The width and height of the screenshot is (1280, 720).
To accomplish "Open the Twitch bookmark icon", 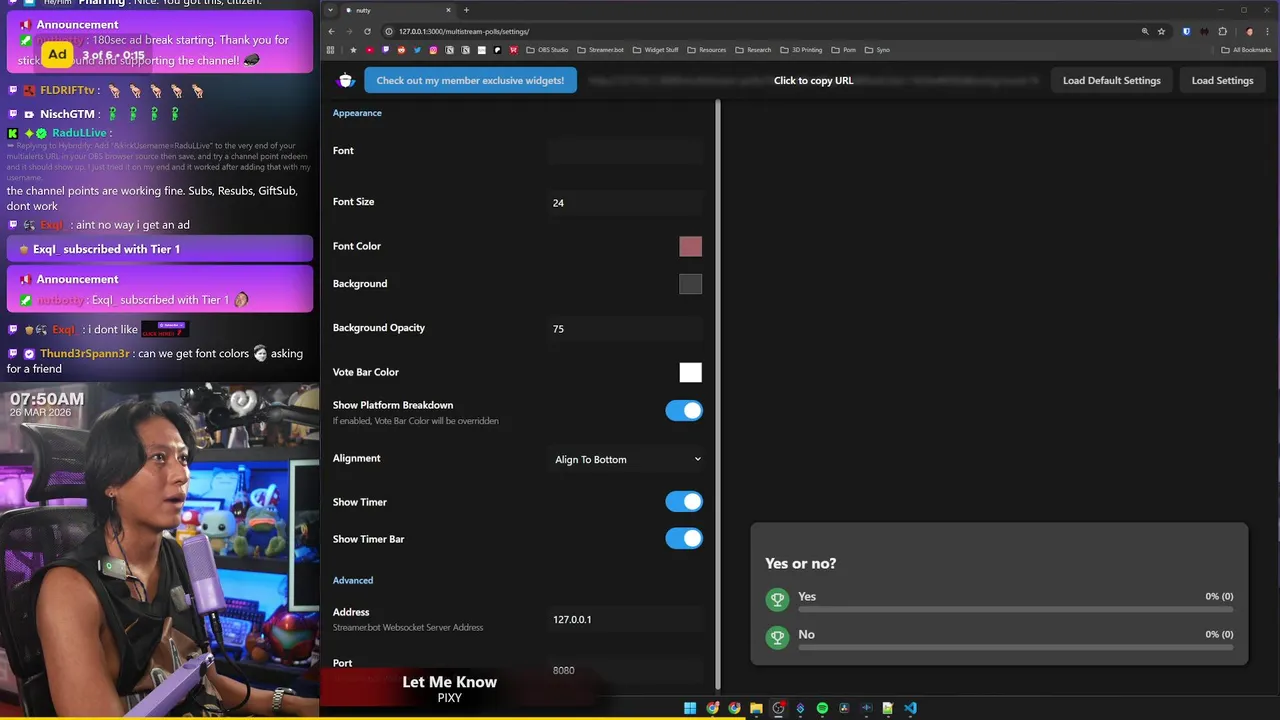I will (385, 50).
